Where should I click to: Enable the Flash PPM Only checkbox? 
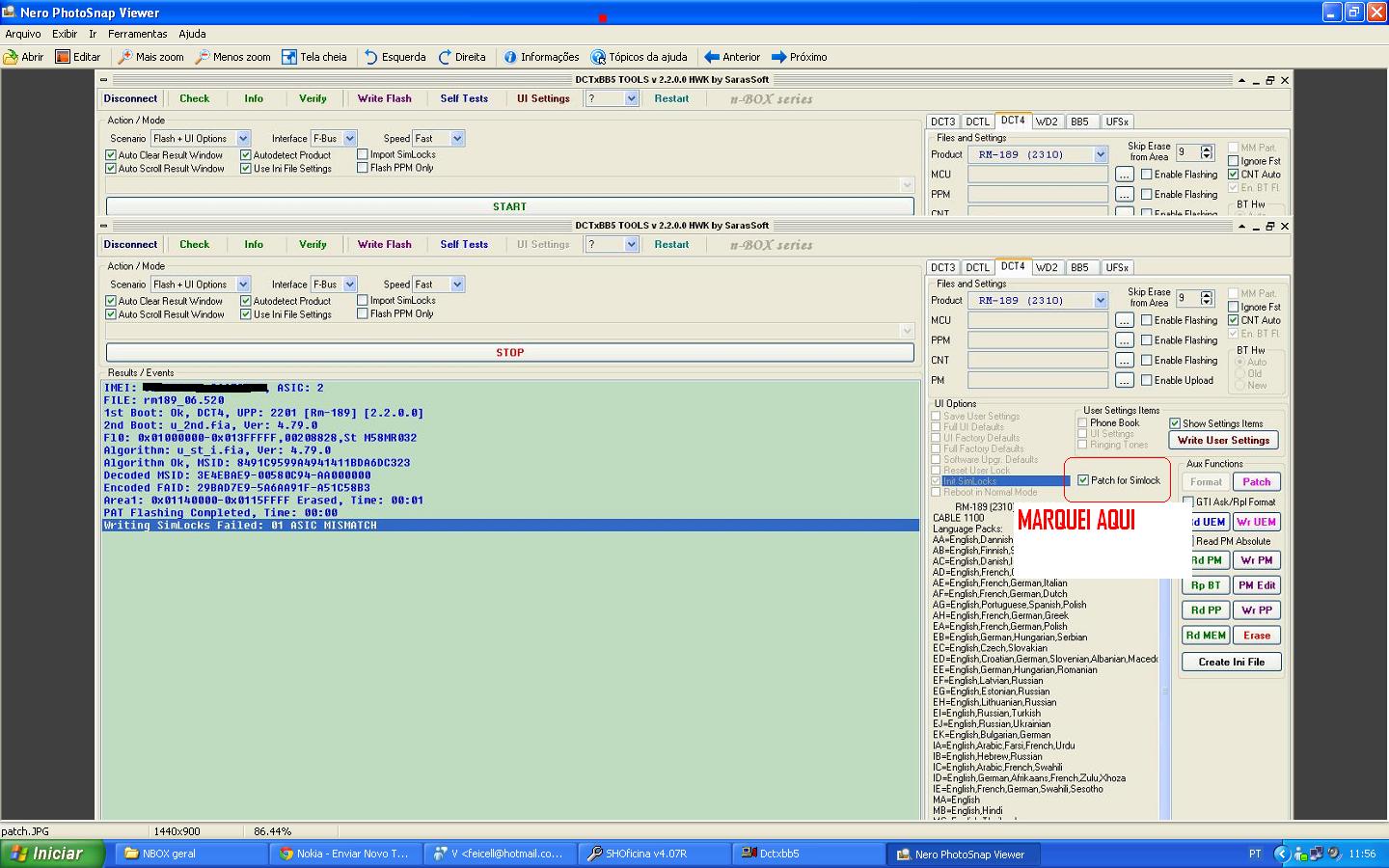[x=363, y=313]
